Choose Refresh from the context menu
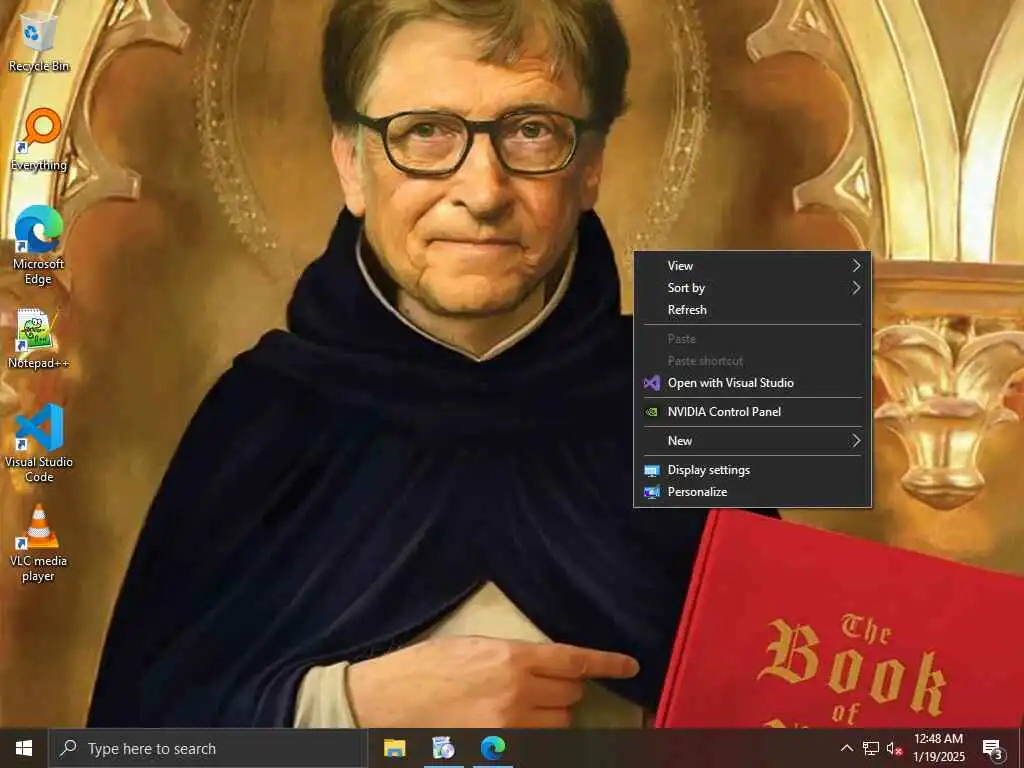The height and width of the screenshot is (768, 1024). point(752,310)
